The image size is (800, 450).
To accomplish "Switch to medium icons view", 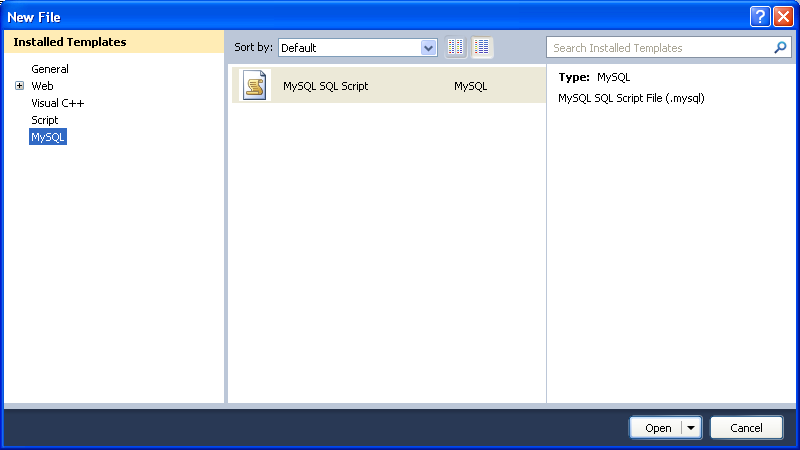I will tap(482, 47).
